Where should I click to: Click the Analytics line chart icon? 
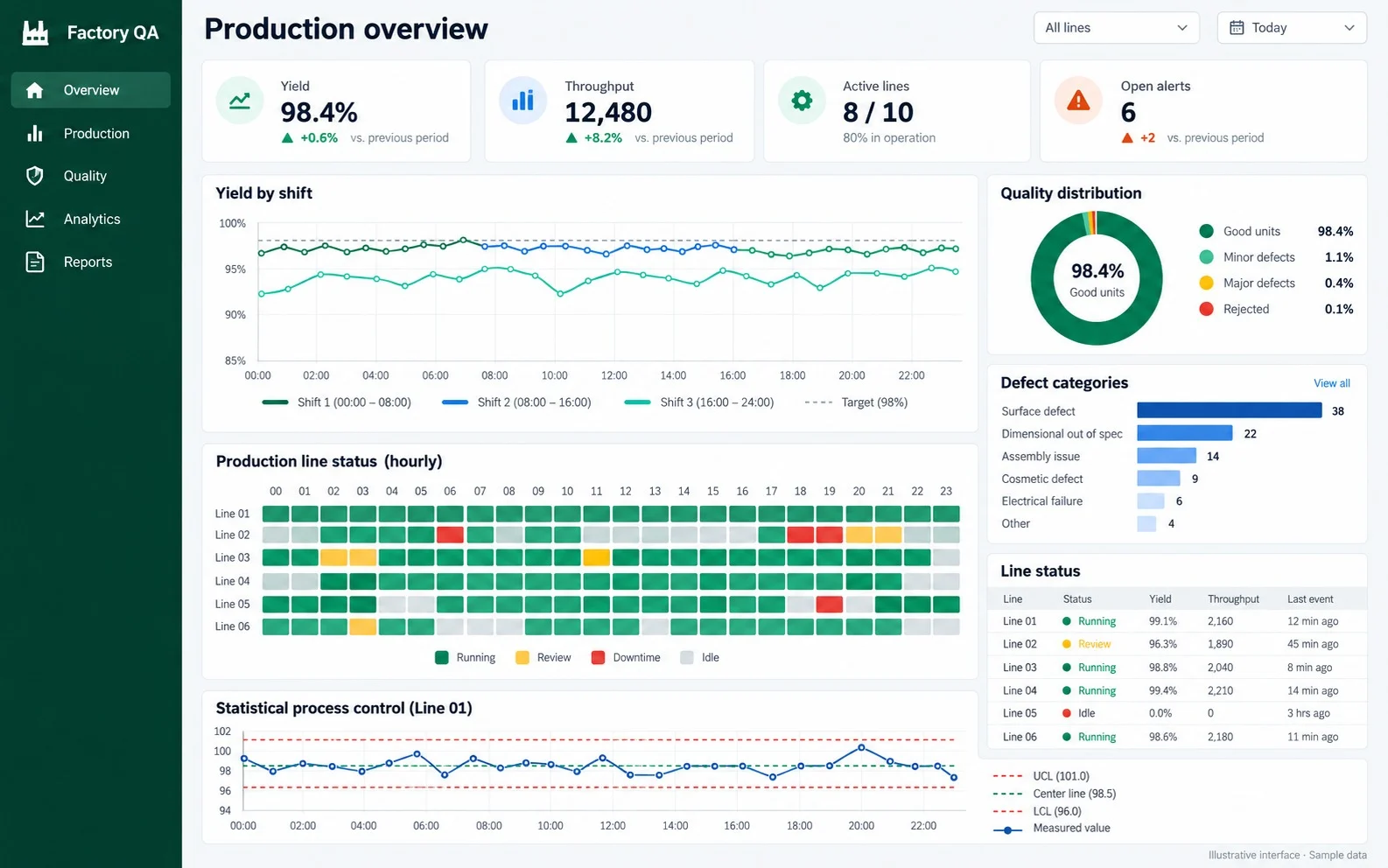coord(35,219)
